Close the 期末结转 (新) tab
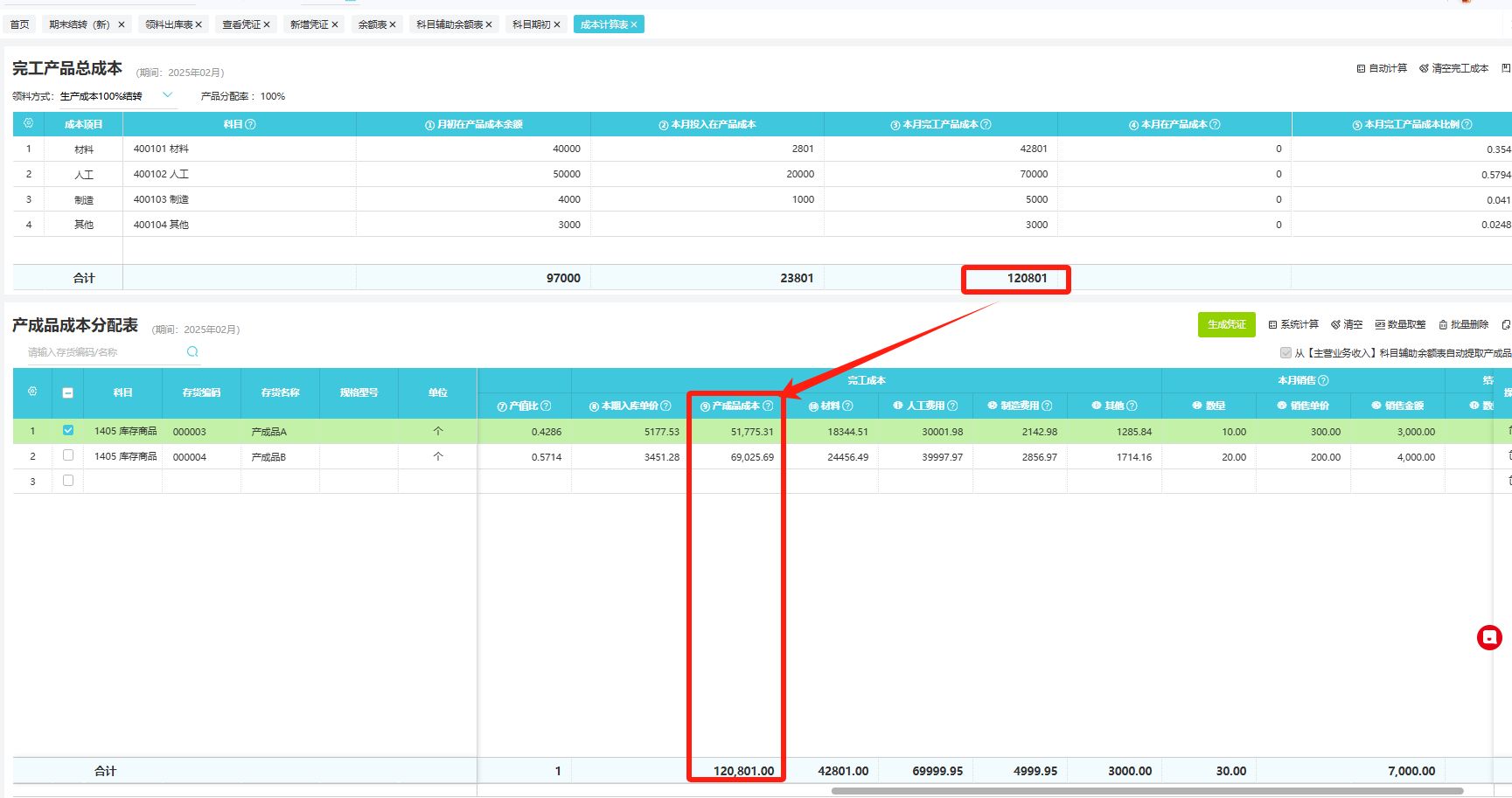The width and height of the screenshot is (1512, 798). (122, 24)
